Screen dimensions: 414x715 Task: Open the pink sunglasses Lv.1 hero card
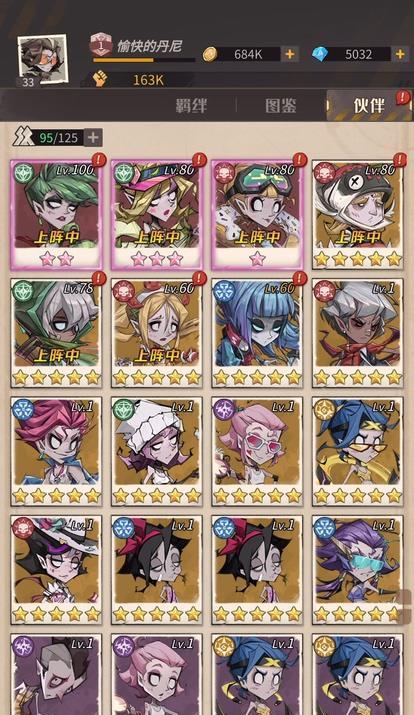click(x=257, y=451)
